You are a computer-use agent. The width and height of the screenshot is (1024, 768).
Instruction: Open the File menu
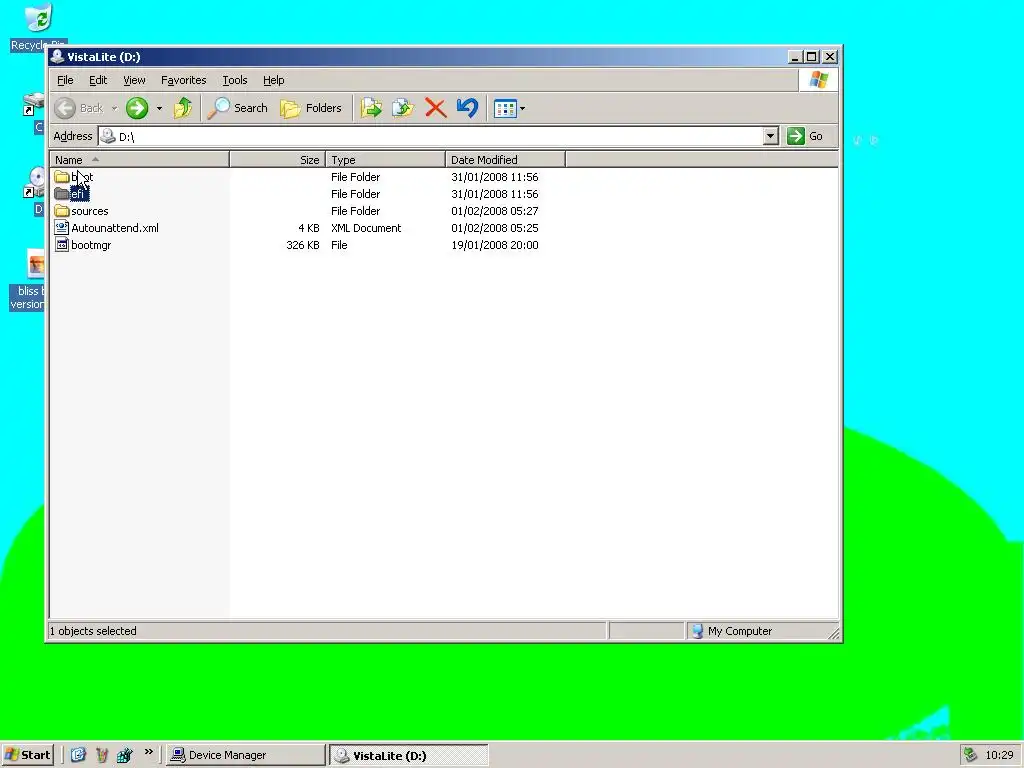pos(65,80)
